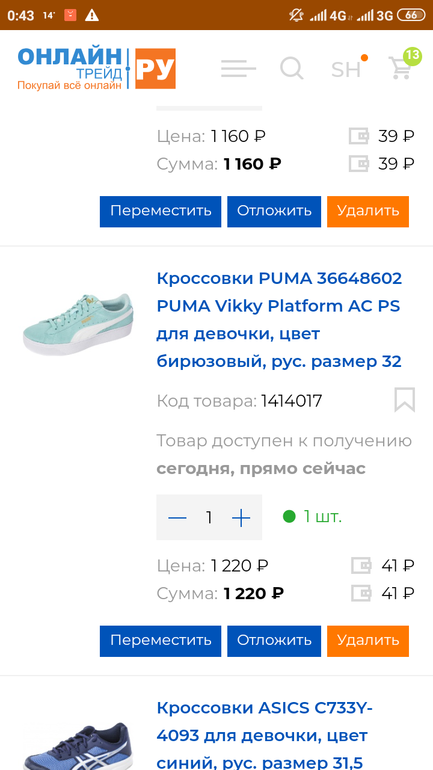Decrease PUMA sneakers quantity with minus

click(177, 518)
